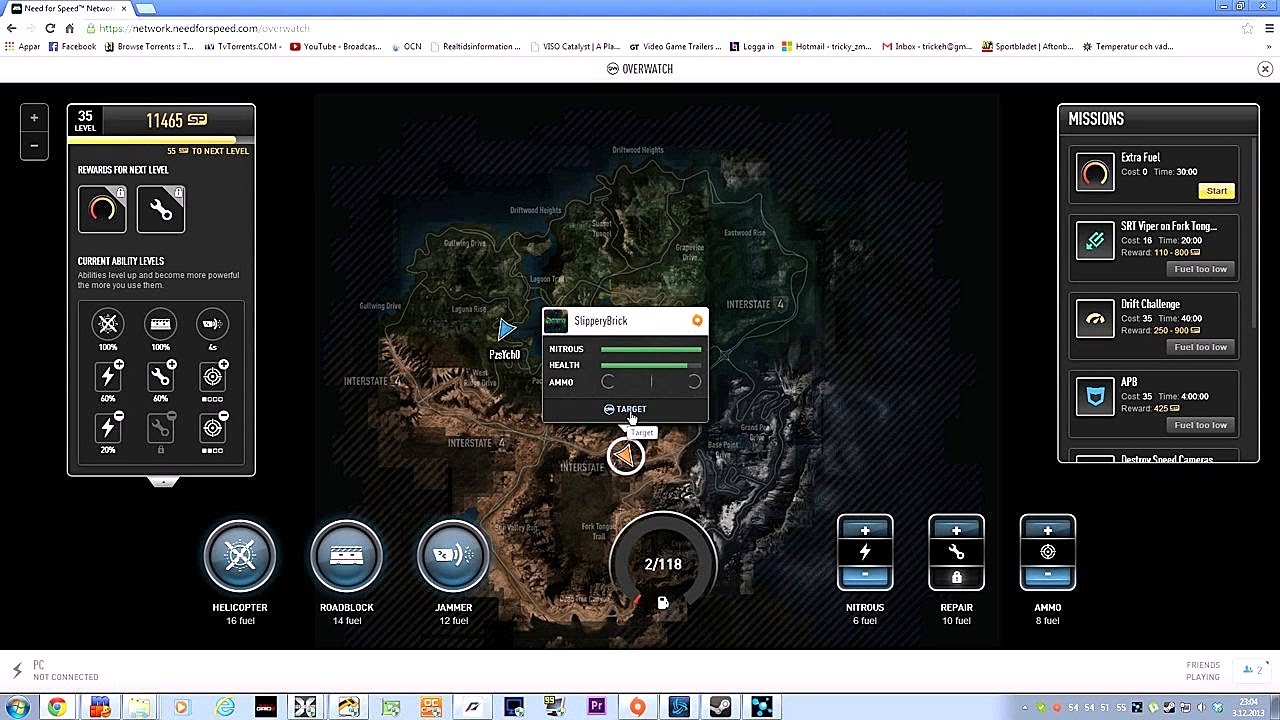Click SlipperyBrick's Health bar
The image size is (1280, 720).
click(651, 365)
